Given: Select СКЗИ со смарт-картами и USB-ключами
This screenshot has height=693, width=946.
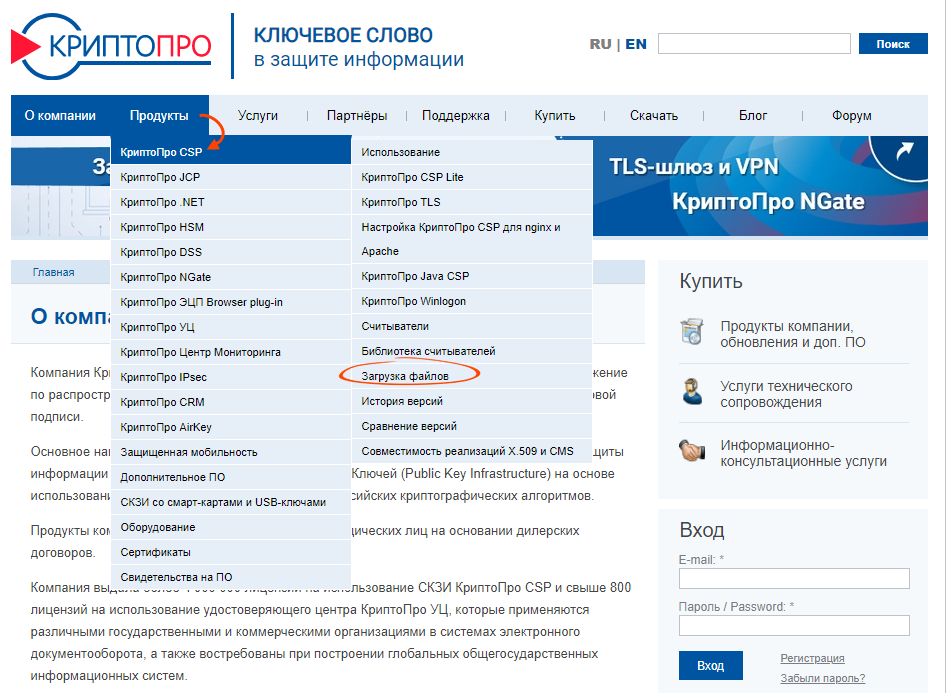Looking at the screenshot, I should (x=231, y=502).
